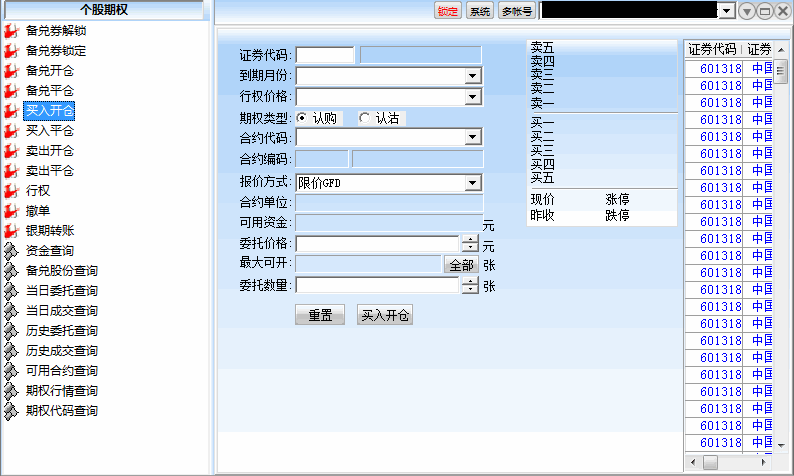This screenshot has width=794, height=476.
Task: Open the account selector dropdown at top
Action: pyautogui.click(x=727, y=11)
